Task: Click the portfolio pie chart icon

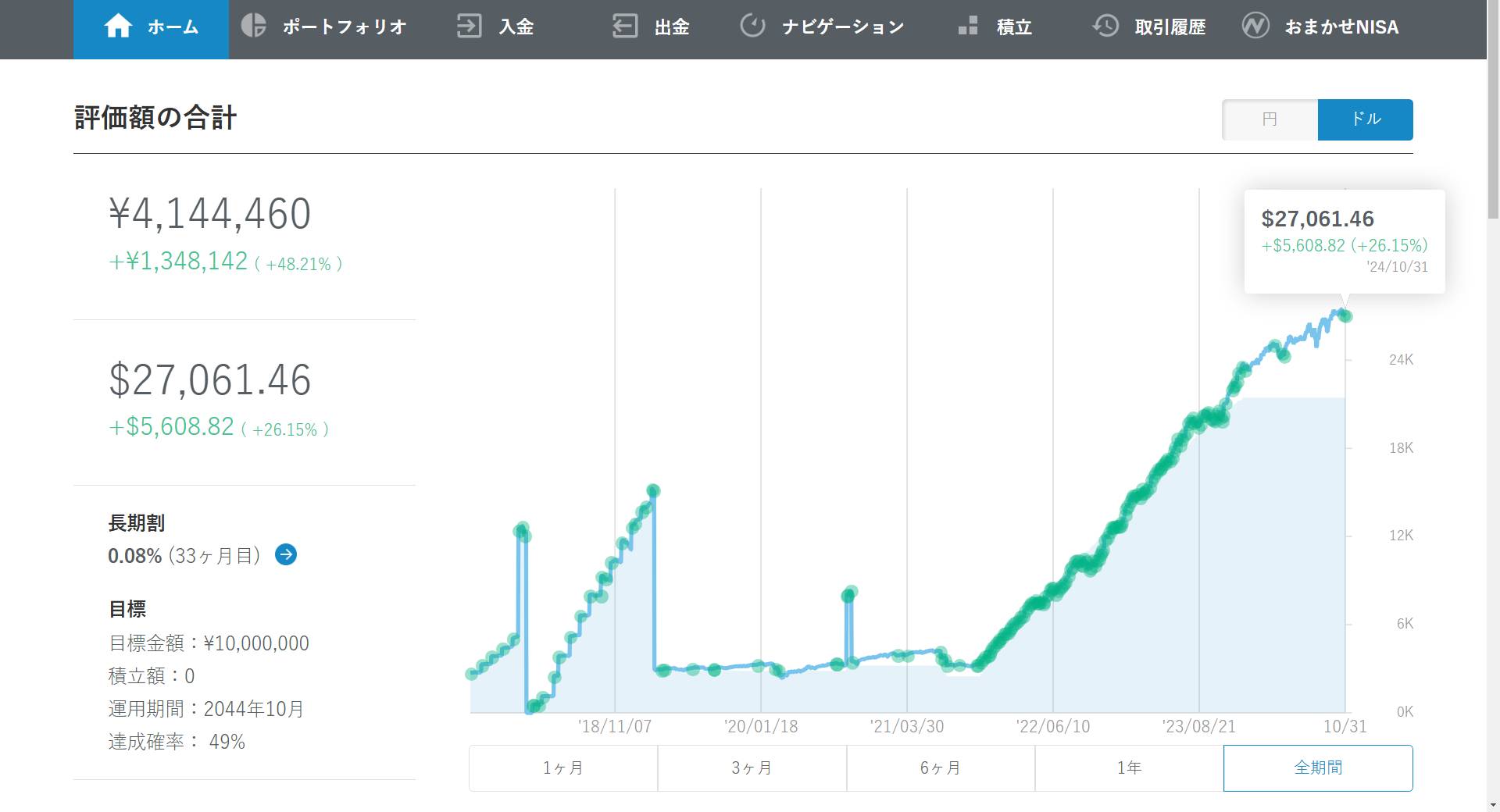Action: (x=253, y=26)
